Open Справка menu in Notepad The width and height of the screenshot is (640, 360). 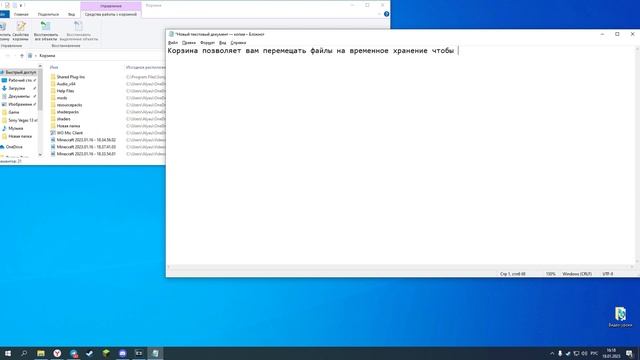click(x=238, y=42)
